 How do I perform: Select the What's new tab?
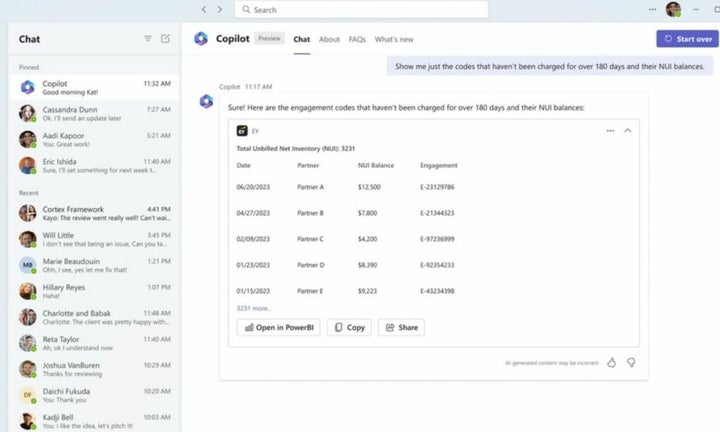(x=394, y=39)
